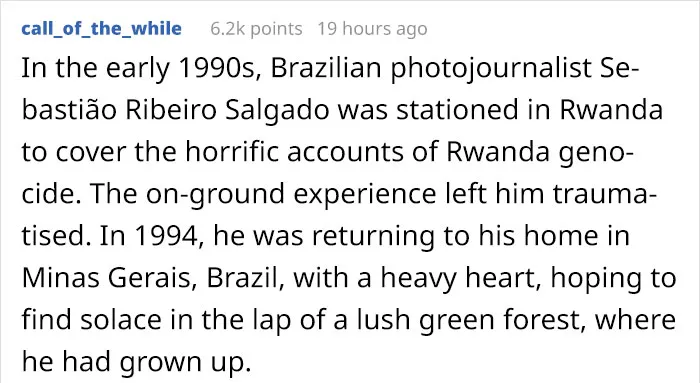Open the 19 hours ago timestamp

pos(372,29)
